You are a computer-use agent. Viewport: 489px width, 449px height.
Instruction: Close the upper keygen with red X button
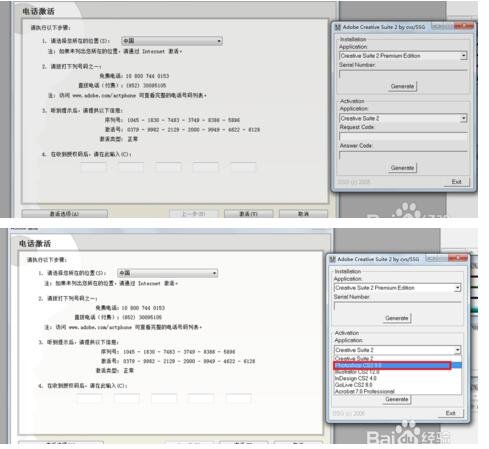point(465,26)
